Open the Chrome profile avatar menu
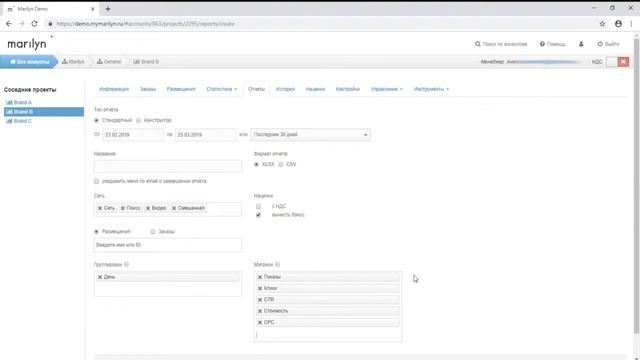This screenshot has width=640, height=360. [x=618, y=24]
